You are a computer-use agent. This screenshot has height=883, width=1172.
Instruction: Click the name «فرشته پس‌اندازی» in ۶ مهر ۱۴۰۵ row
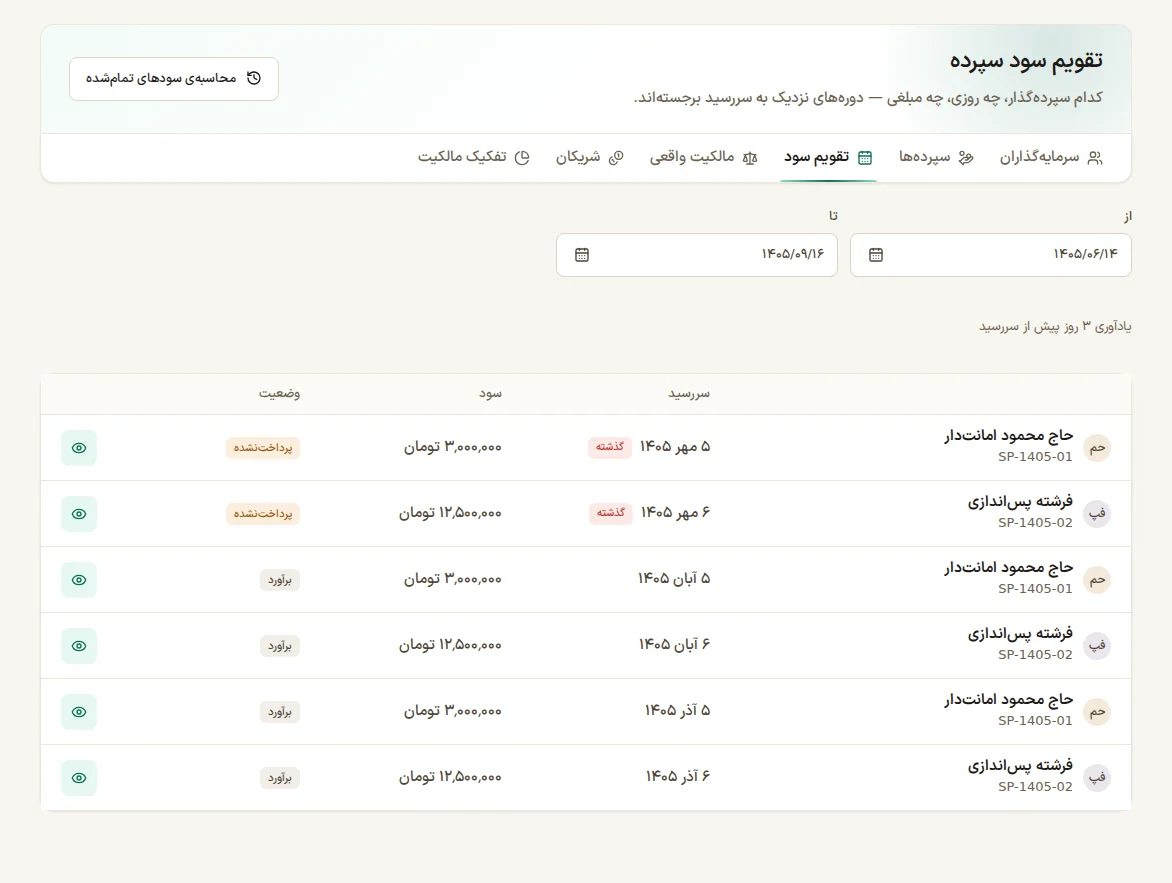(x=1020, y=502)
